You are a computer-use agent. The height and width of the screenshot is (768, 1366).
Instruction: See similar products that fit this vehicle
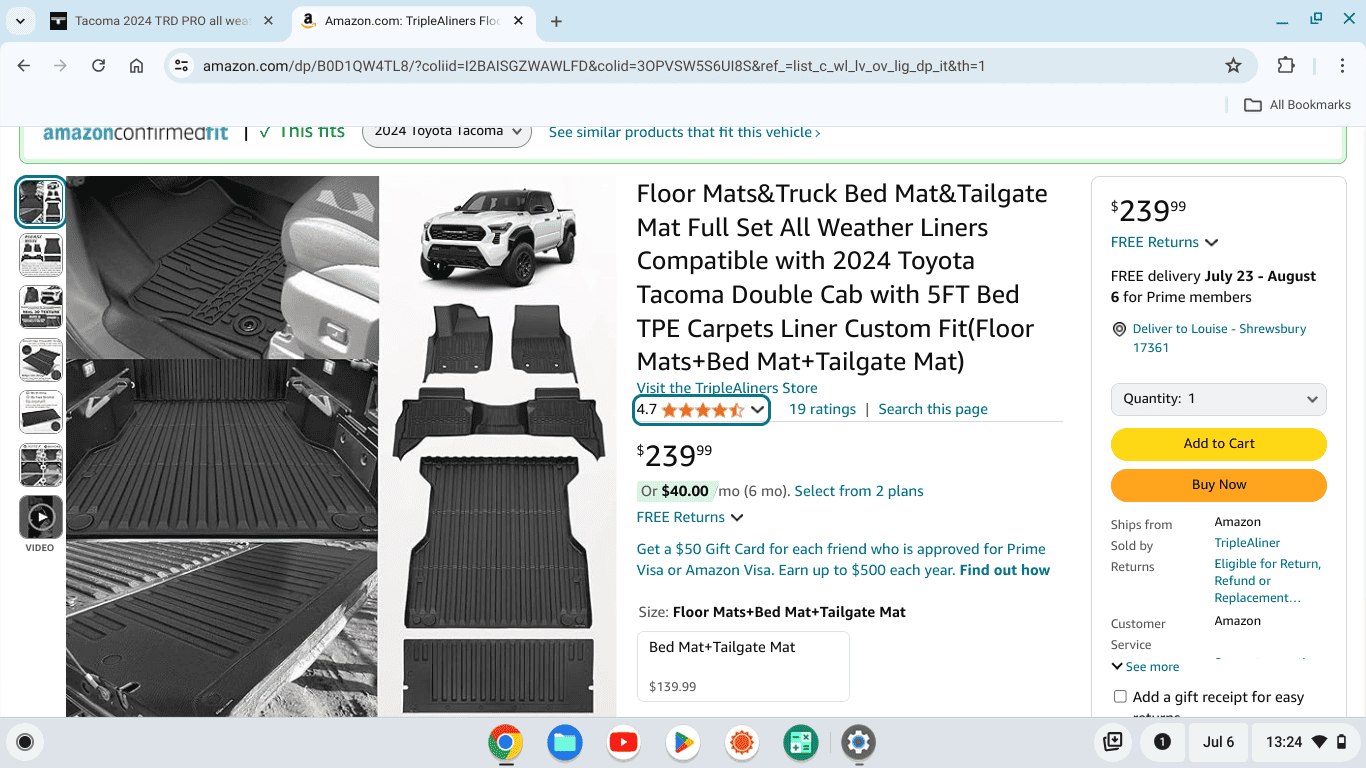(x=684, y=132)
